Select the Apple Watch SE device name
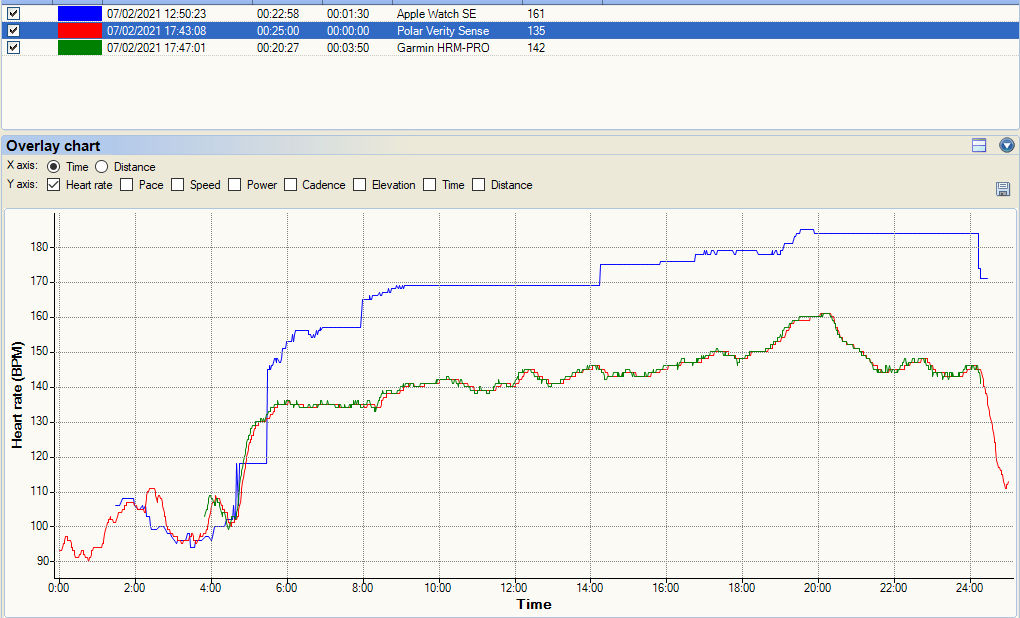Screen dimensions: 1020x618 (436, 14)
